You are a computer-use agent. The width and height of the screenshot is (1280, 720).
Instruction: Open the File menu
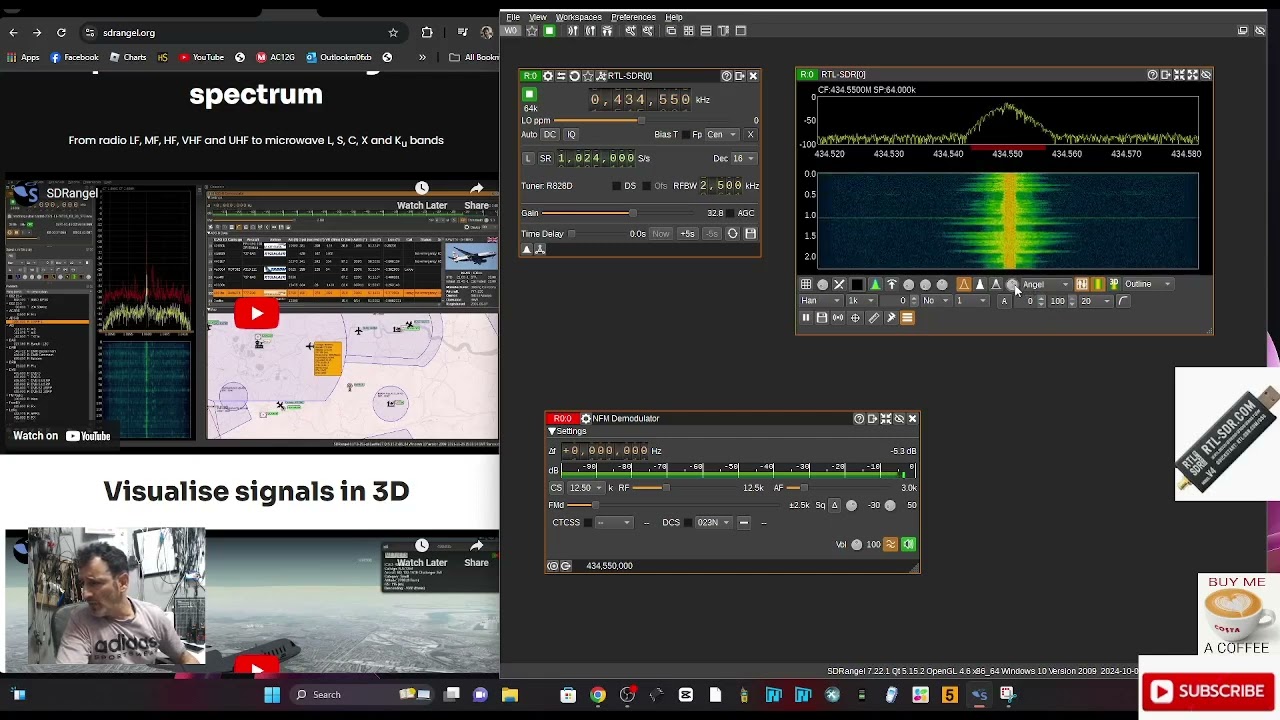point(513,17)
